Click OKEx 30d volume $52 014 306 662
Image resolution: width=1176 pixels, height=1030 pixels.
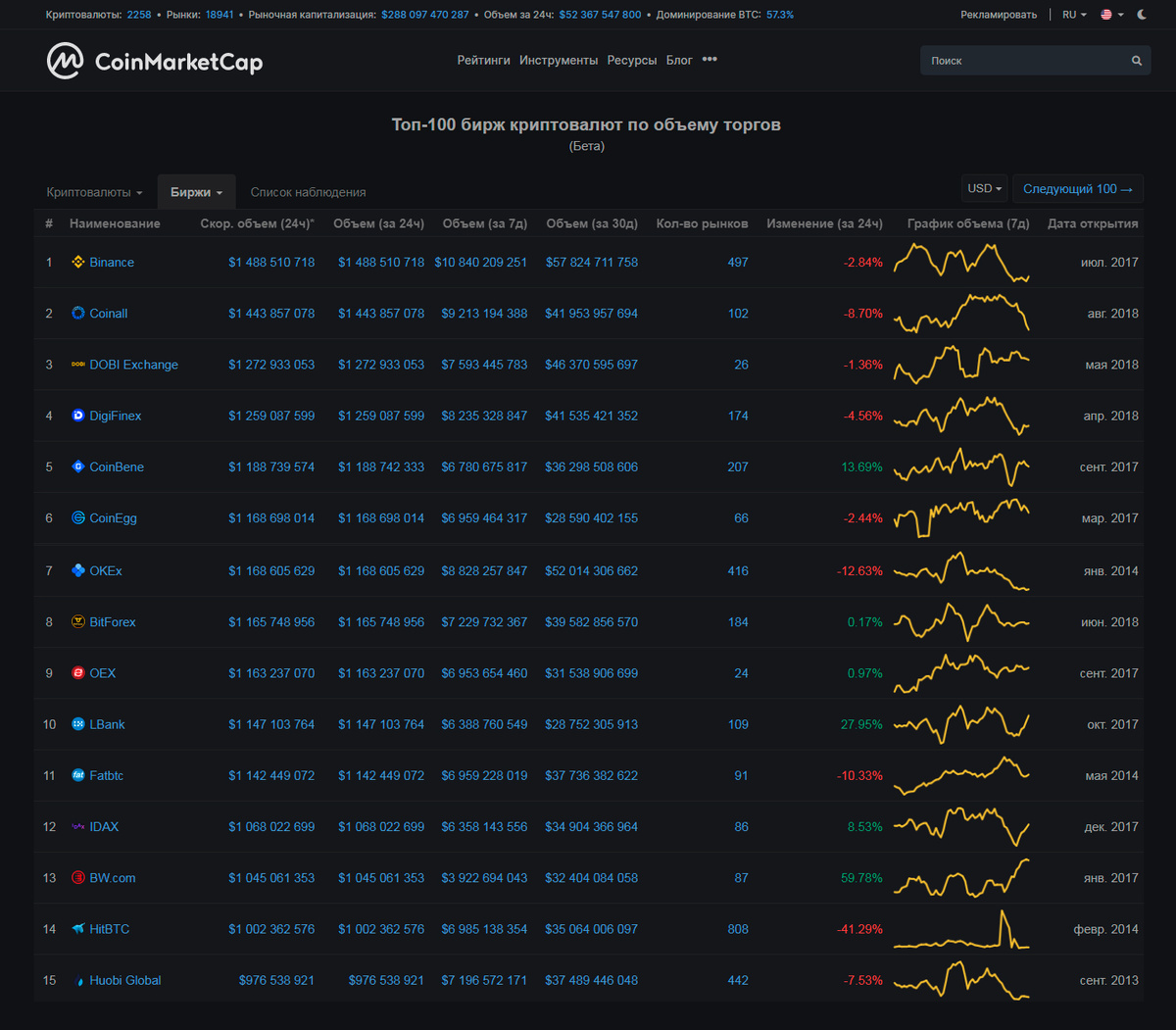pos(591,570)
